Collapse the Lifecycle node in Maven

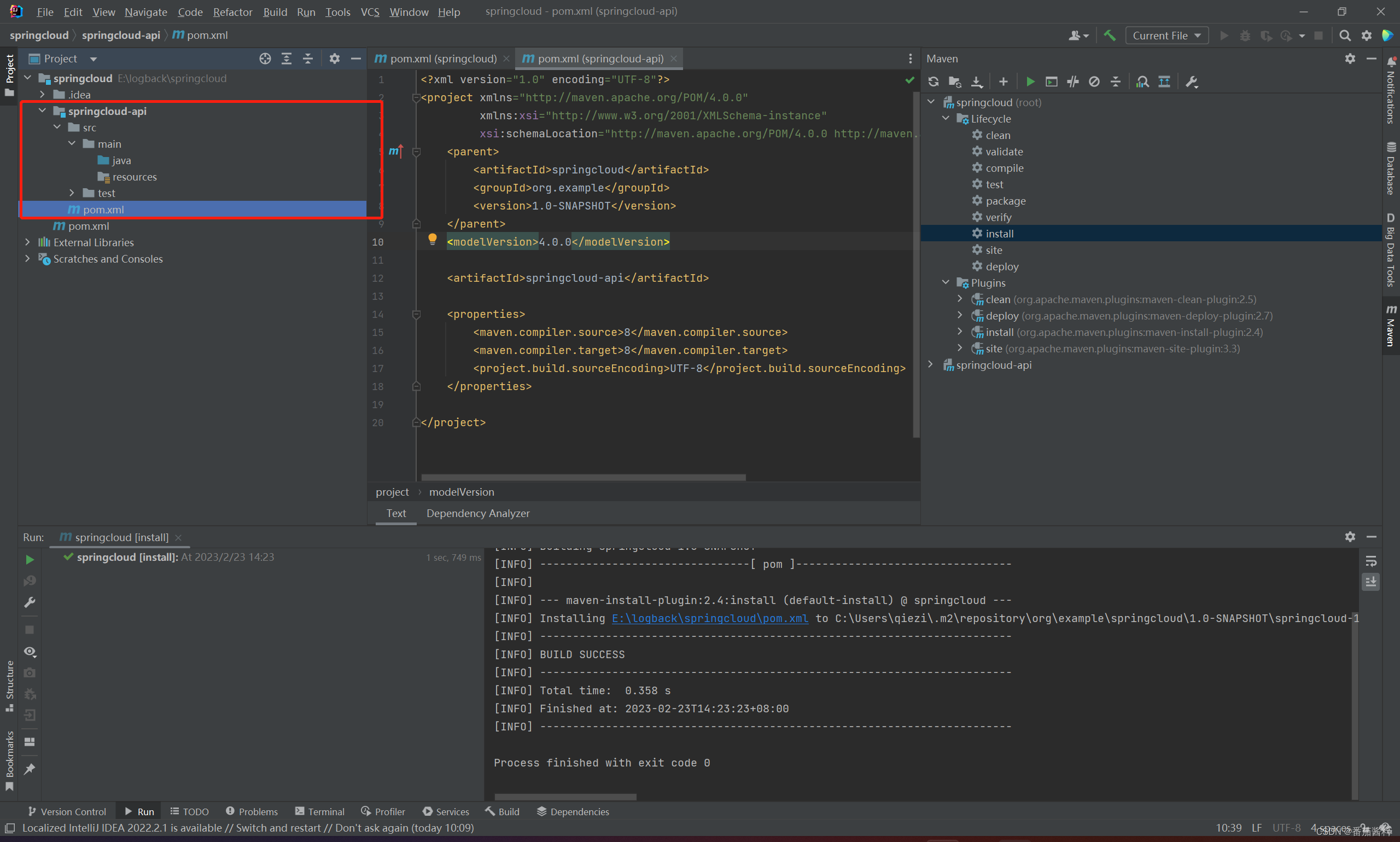[x=945, y=119]
